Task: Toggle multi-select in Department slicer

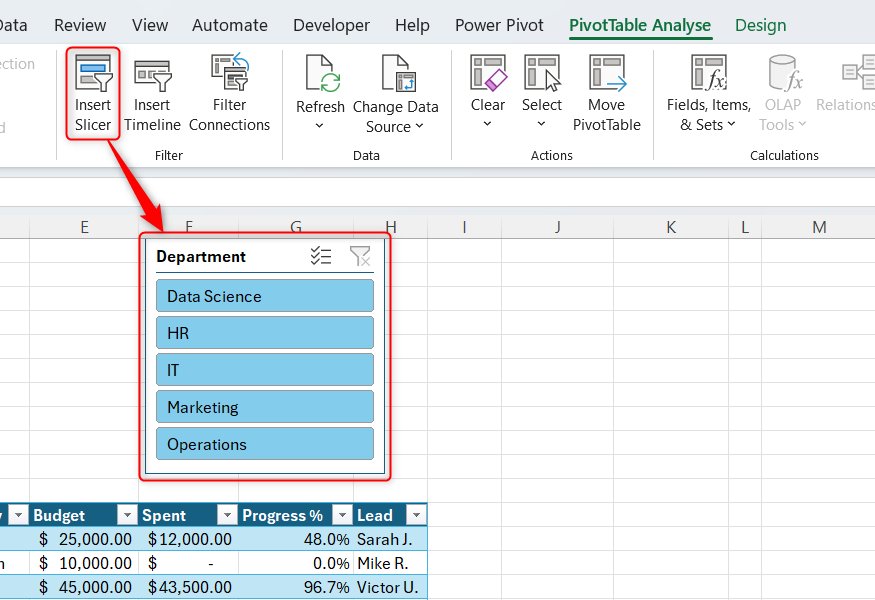Action: 321,256
